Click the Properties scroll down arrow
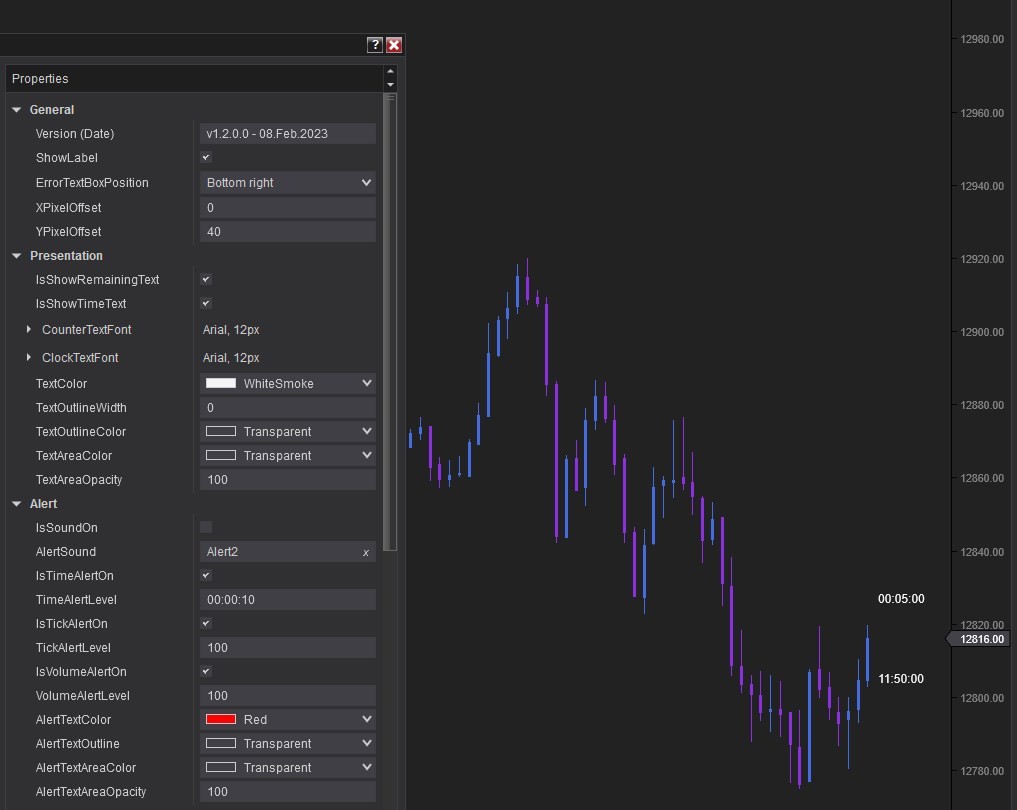 click(x=390, y=85)
